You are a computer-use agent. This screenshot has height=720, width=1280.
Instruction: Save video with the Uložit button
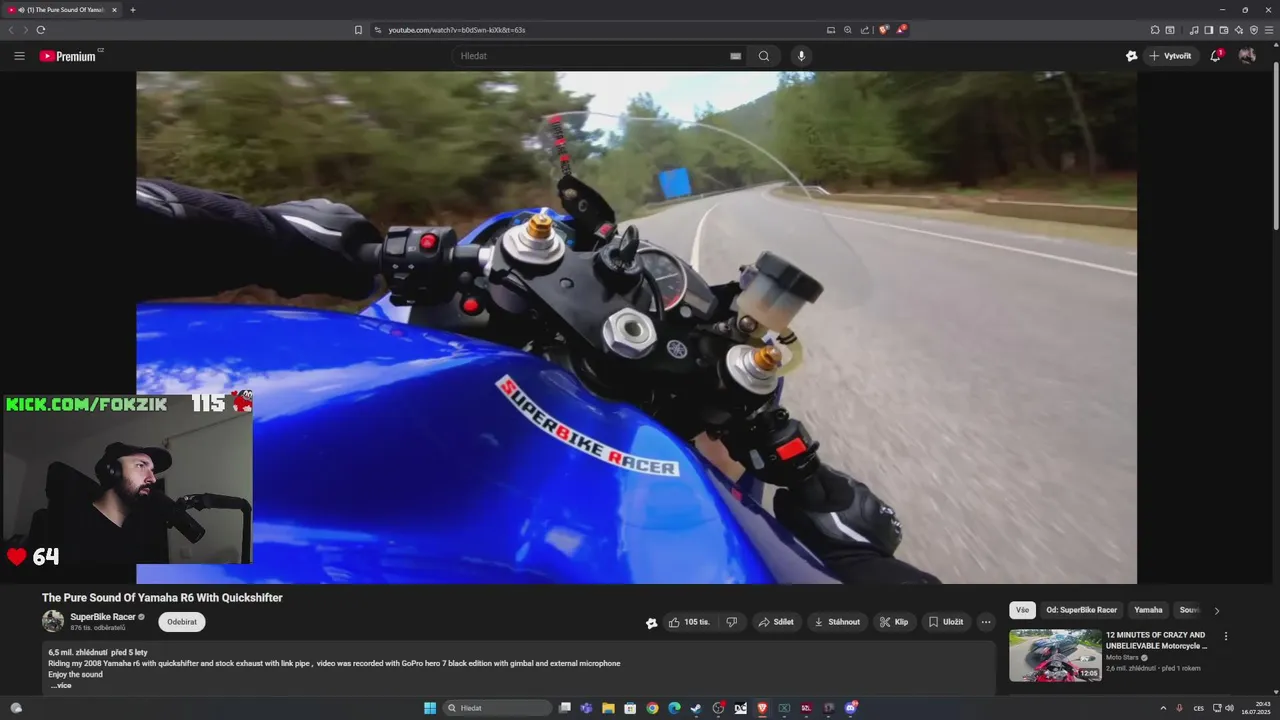946,622
